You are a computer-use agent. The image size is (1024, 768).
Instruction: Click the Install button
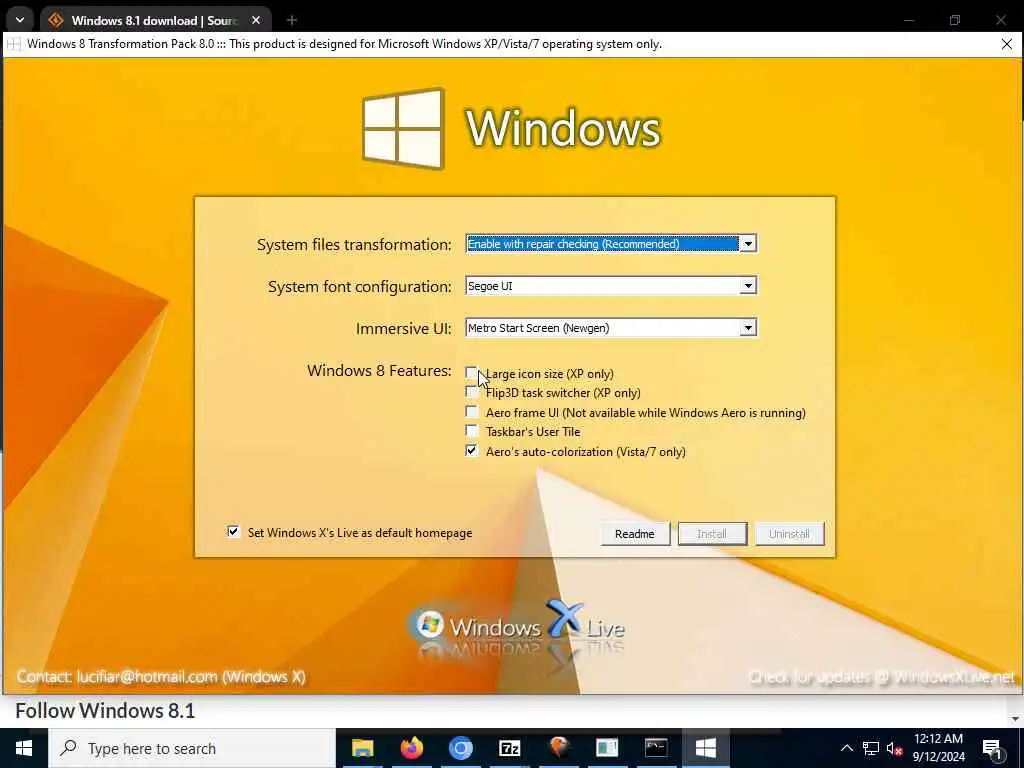coord(712,534)
